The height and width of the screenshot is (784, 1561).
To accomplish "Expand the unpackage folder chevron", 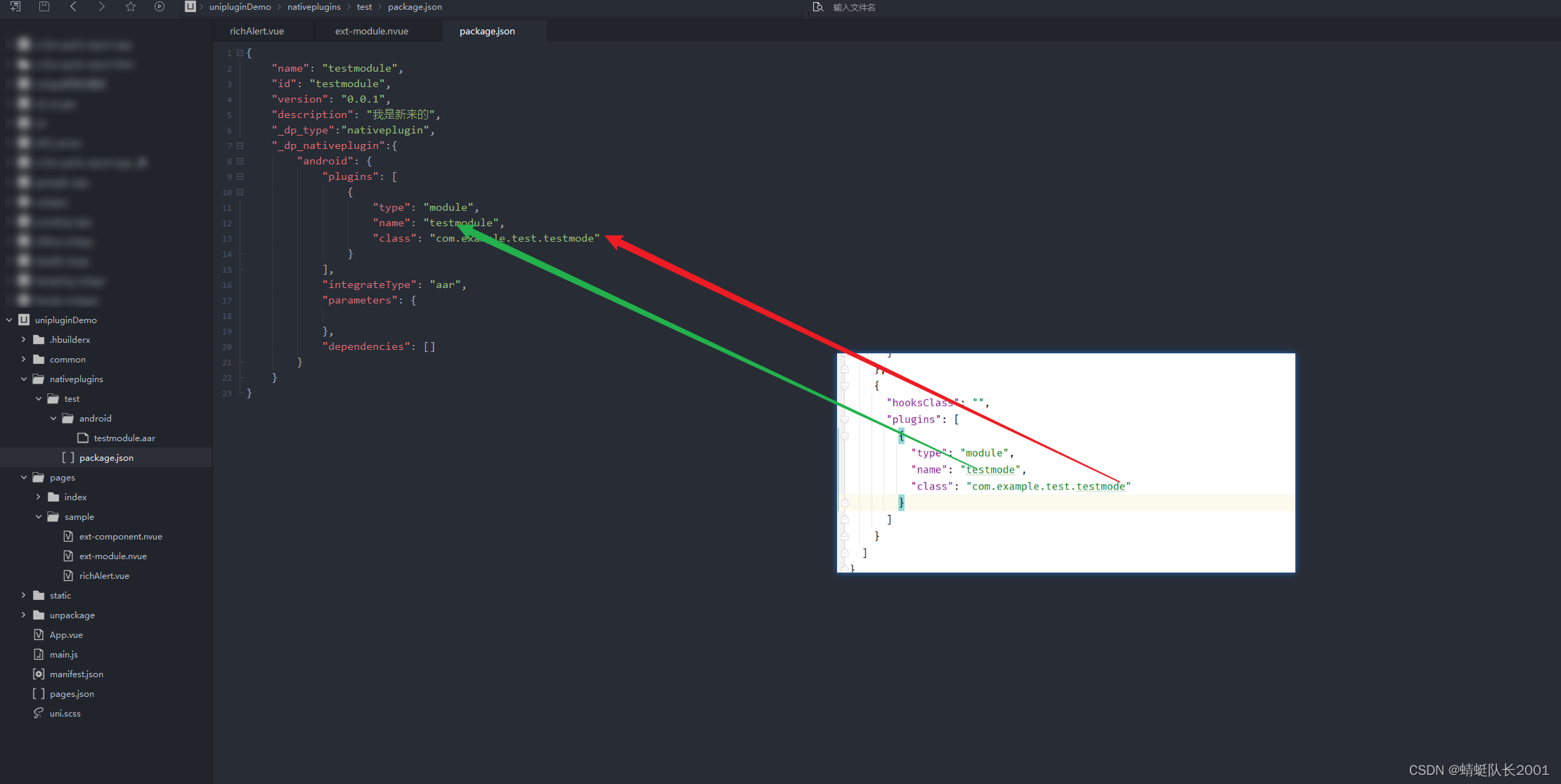I will click(x=23, y=615).
